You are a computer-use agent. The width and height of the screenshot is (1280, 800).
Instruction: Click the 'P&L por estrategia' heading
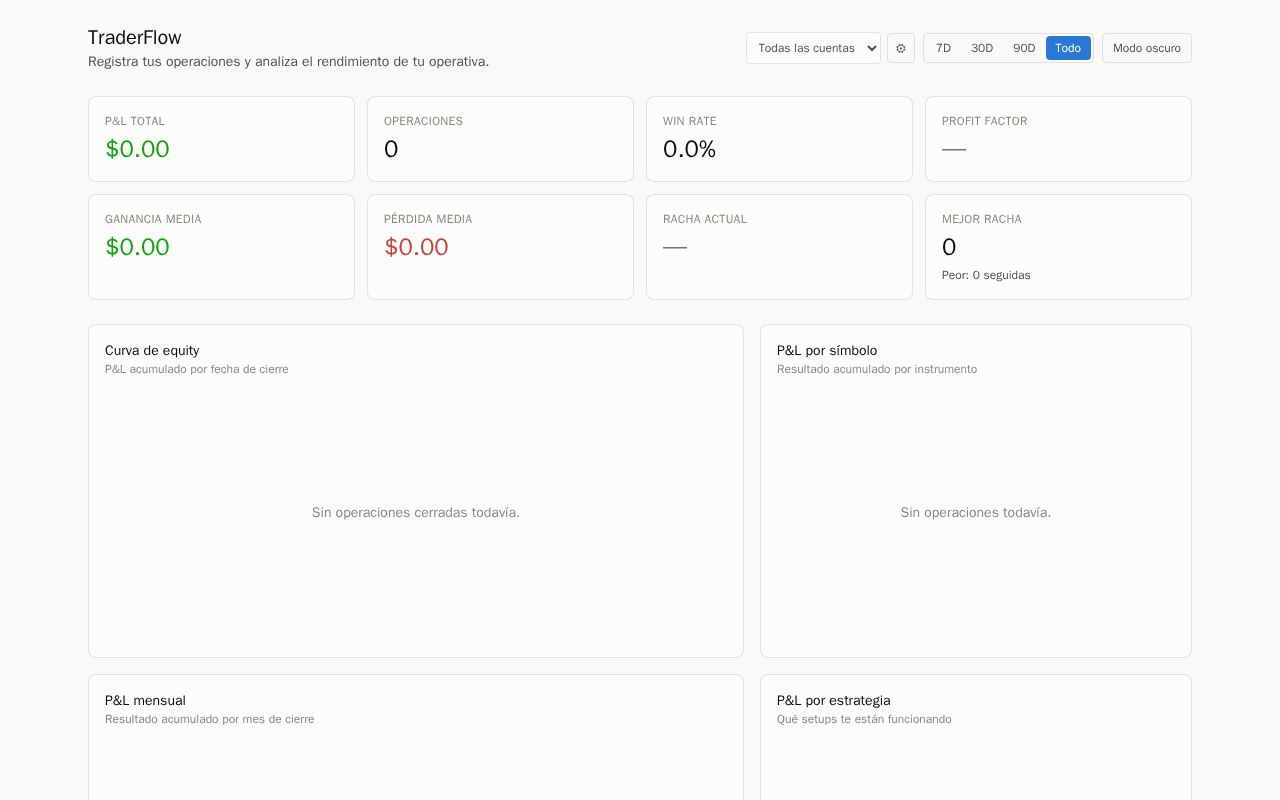click(x=834, y=701)
